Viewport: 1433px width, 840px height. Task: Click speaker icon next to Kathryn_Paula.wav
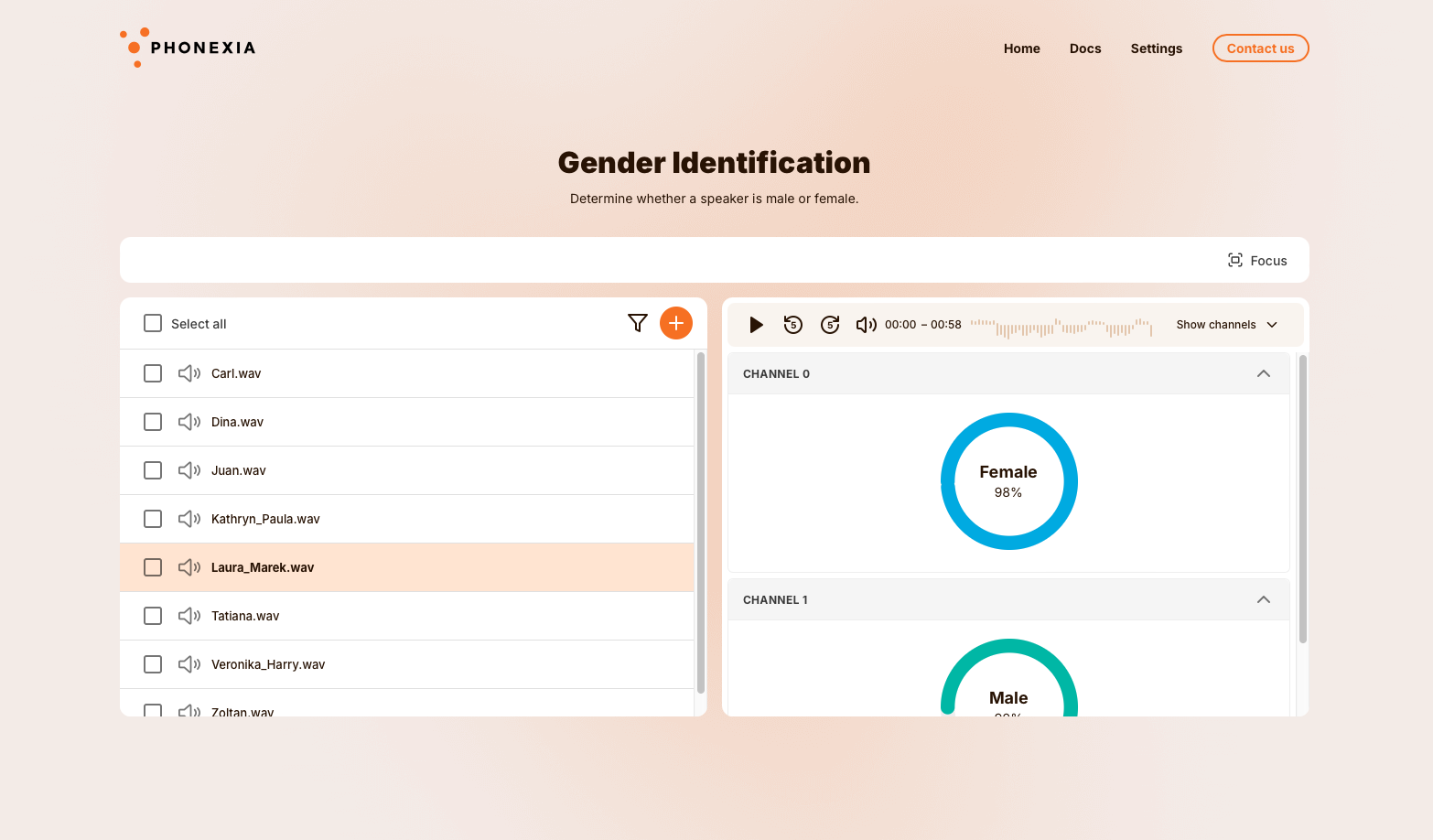tap(189, 519)
